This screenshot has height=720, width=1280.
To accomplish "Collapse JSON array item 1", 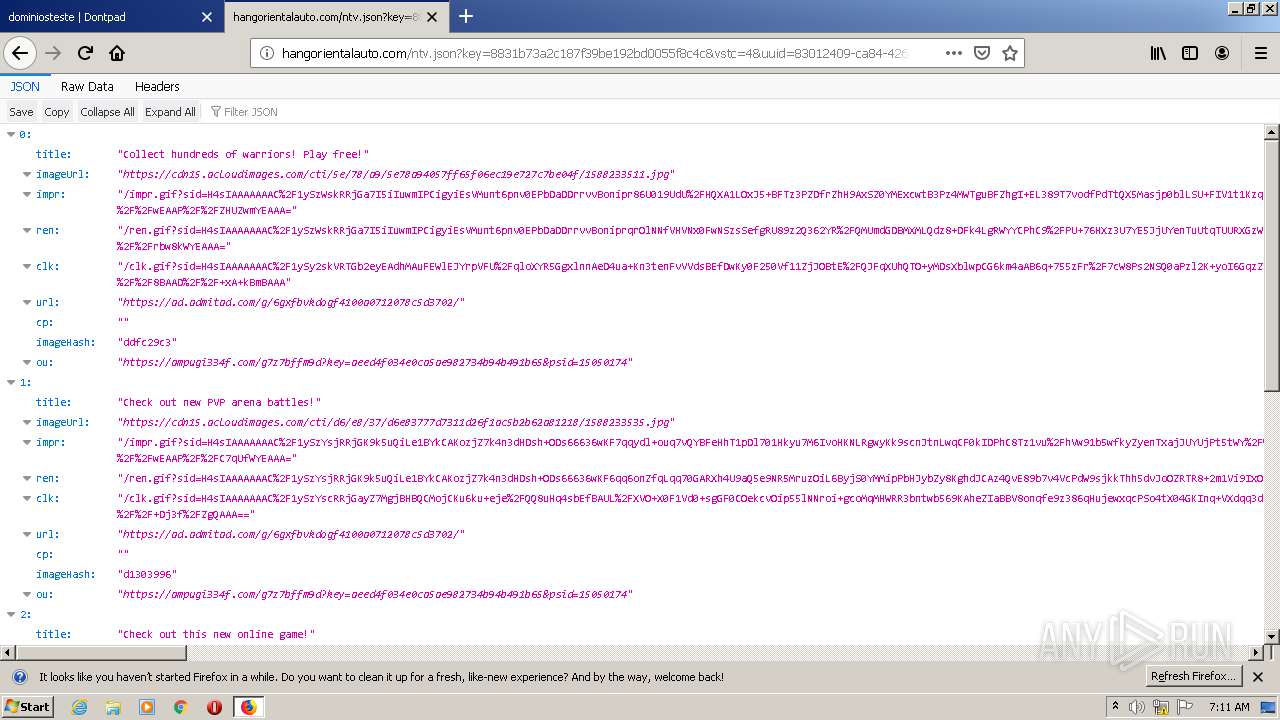I will tap(11, 382).
